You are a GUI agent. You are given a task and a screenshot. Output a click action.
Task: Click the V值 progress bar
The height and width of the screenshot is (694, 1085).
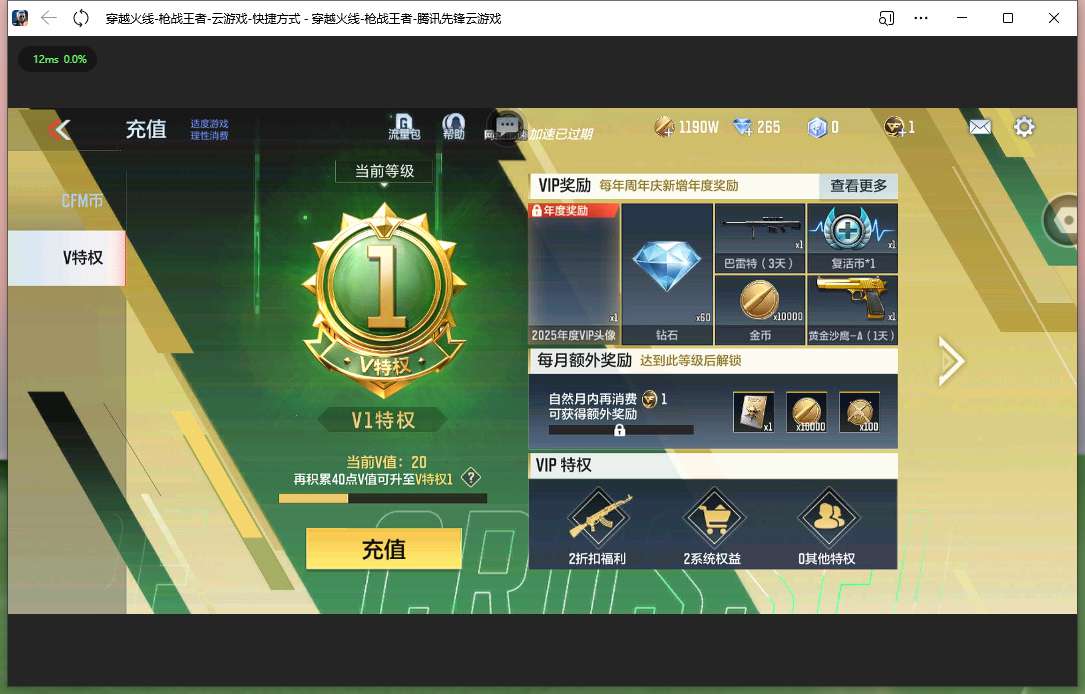coord(383,498)
